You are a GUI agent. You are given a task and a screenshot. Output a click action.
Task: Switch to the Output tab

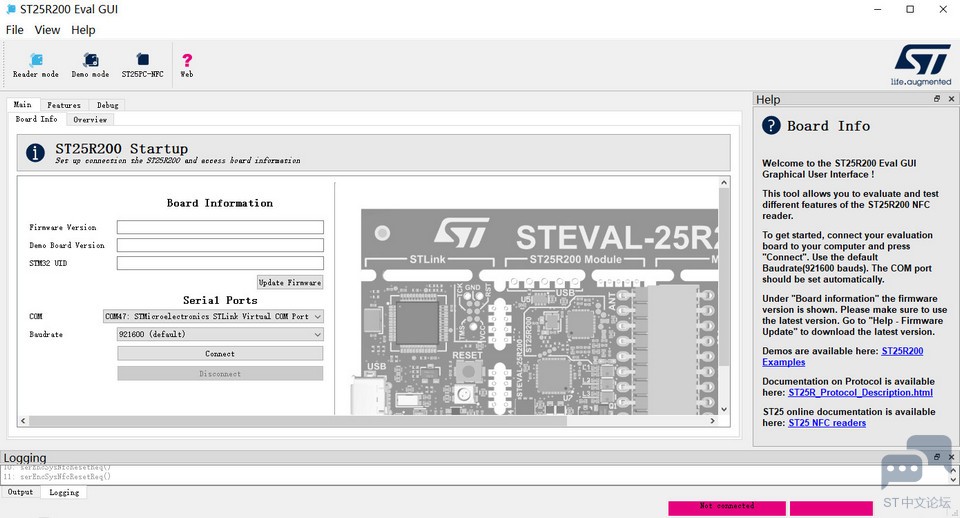click(20, 492)
